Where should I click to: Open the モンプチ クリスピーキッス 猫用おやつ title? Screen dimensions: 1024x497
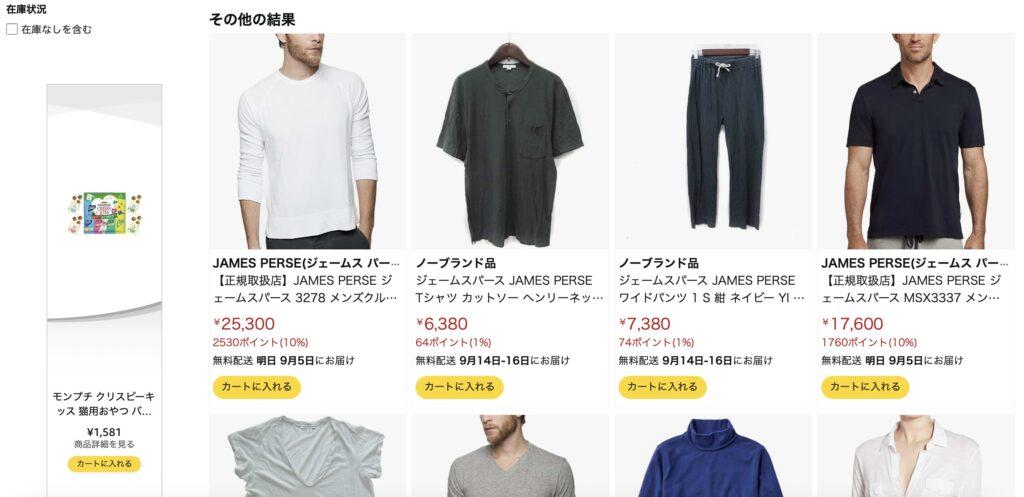104,404
